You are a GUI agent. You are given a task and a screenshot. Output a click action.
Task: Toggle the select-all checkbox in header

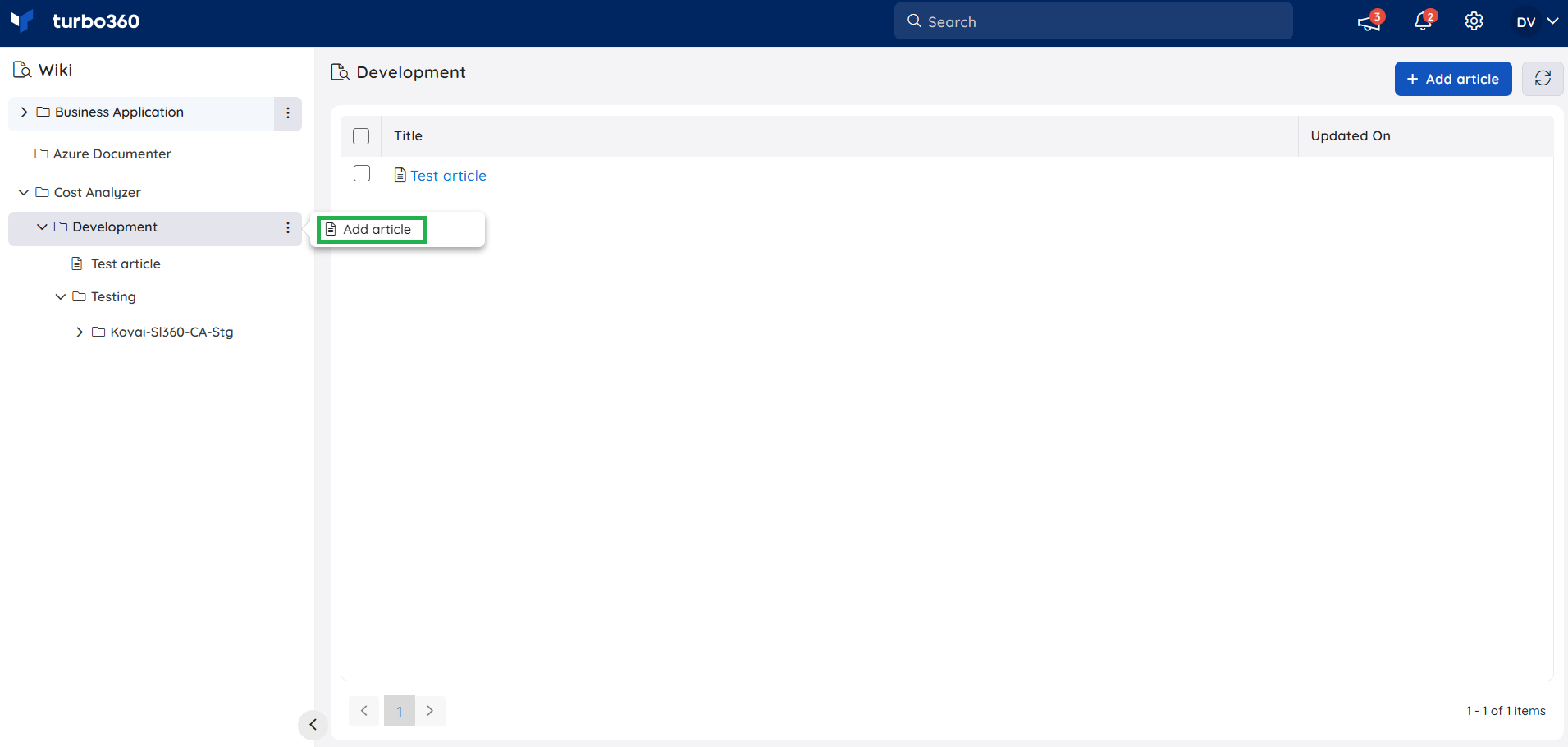pos(361,136)
